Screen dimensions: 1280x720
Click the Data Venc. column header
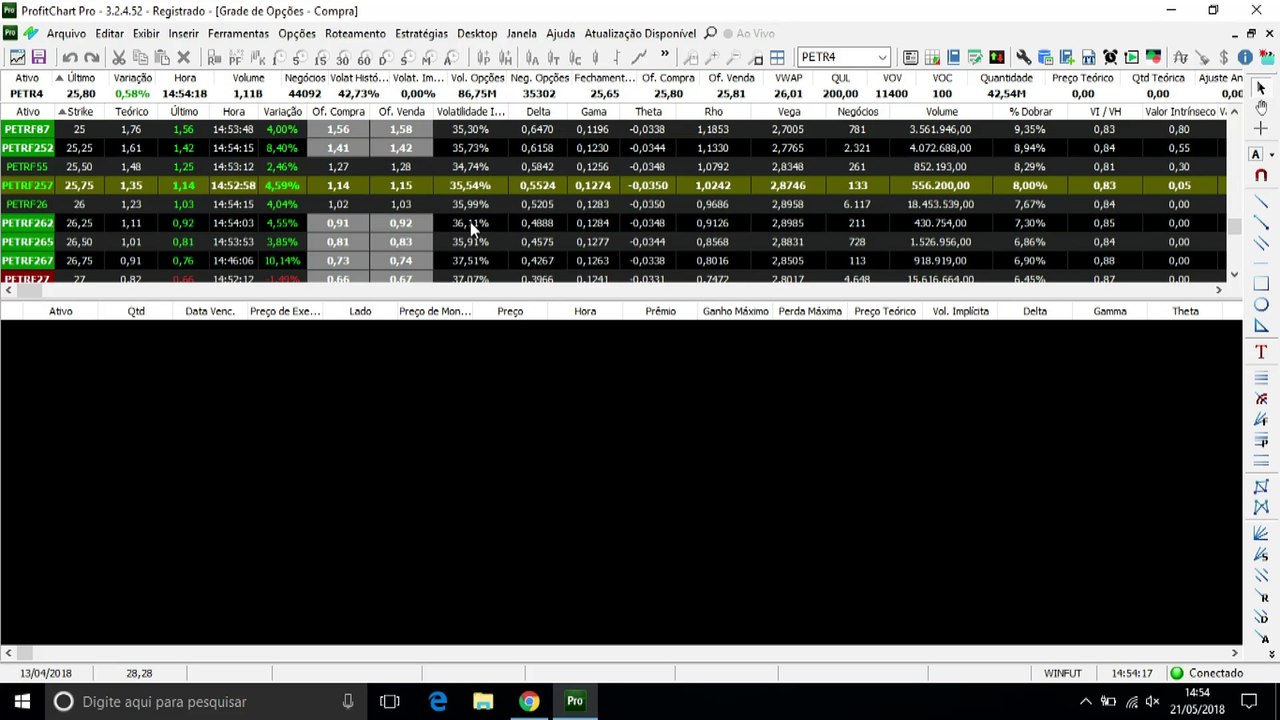tap(210, 311)
